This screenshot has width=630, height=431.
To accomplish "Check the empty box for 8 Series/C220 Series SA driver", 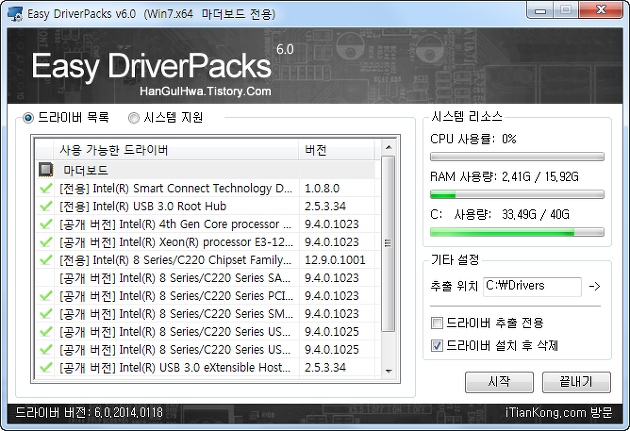I will [x=46, y=278].
